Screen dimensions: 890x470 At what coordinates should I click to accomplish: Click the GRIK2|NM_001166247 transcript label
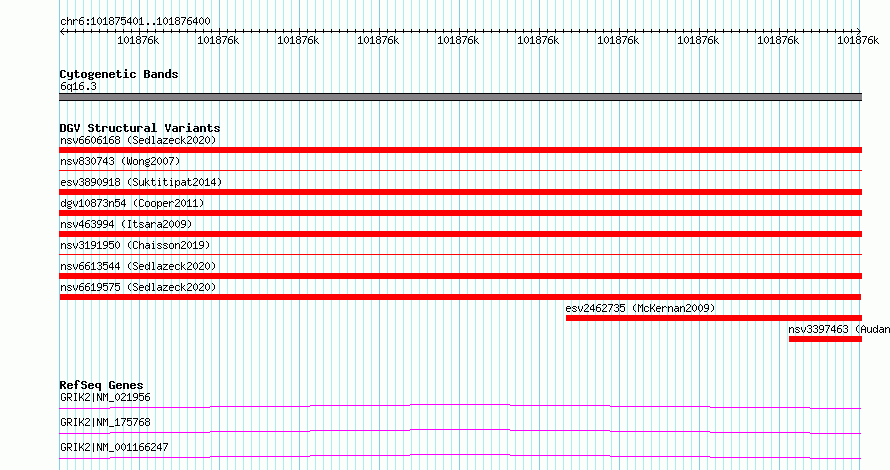[x=114, y=447]
